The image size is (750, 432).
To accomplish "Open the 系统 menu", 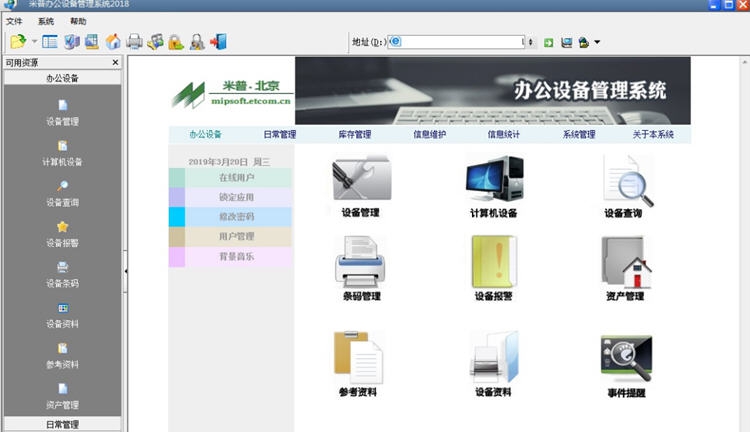I will (x=46, y=21).
